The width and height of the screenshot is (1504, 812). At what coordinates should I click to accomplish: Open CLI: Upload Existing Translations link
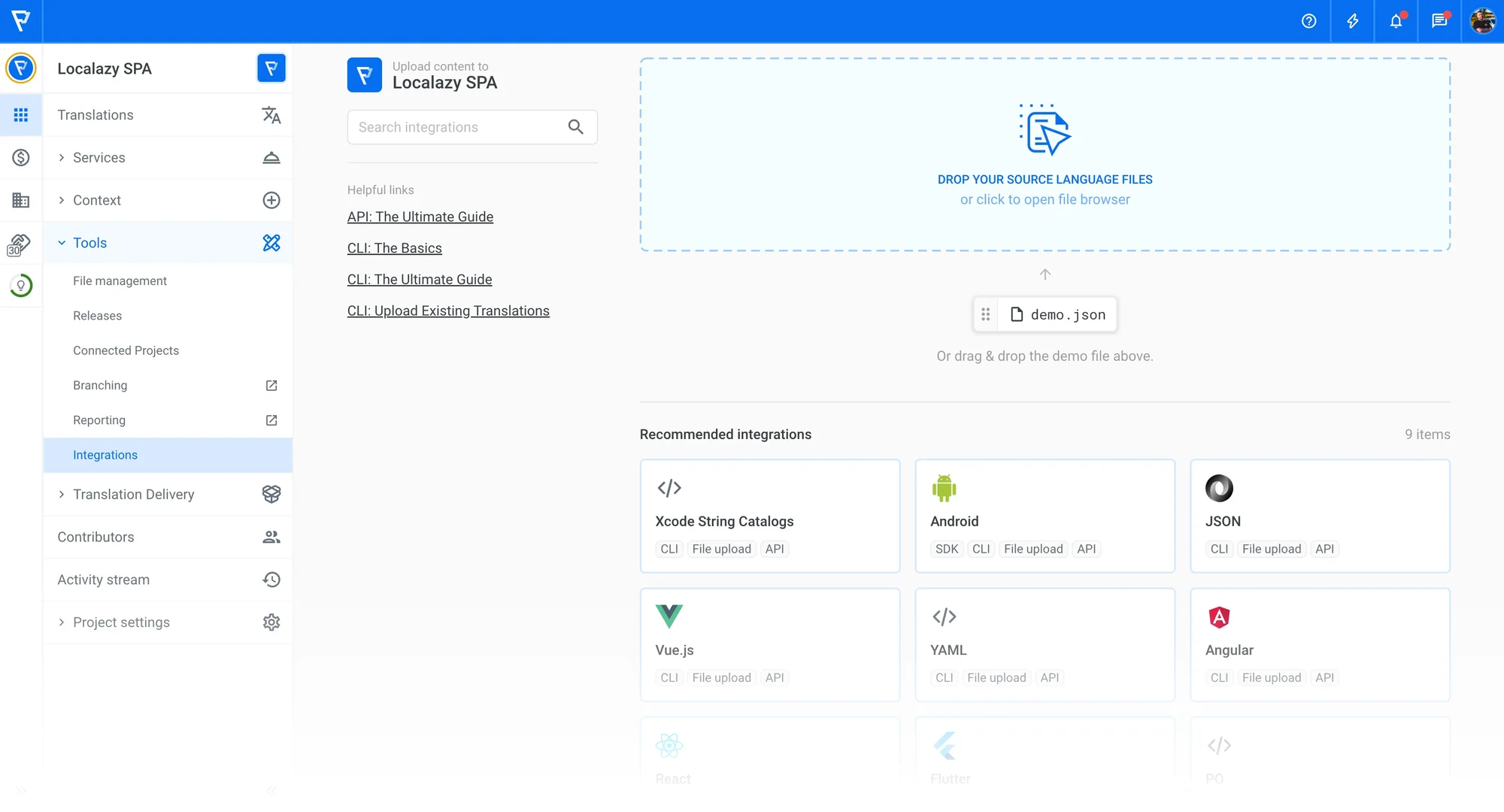(448, 311)
